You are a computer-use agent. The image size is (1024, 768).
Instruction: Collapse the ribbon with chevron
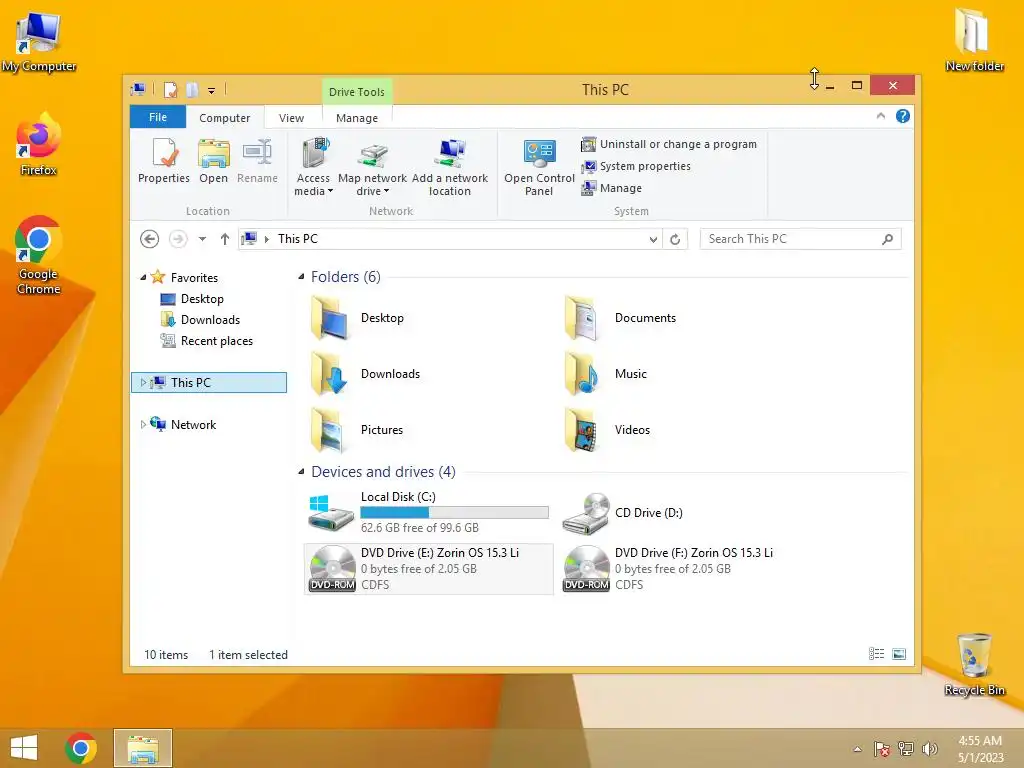coord(880,116)
